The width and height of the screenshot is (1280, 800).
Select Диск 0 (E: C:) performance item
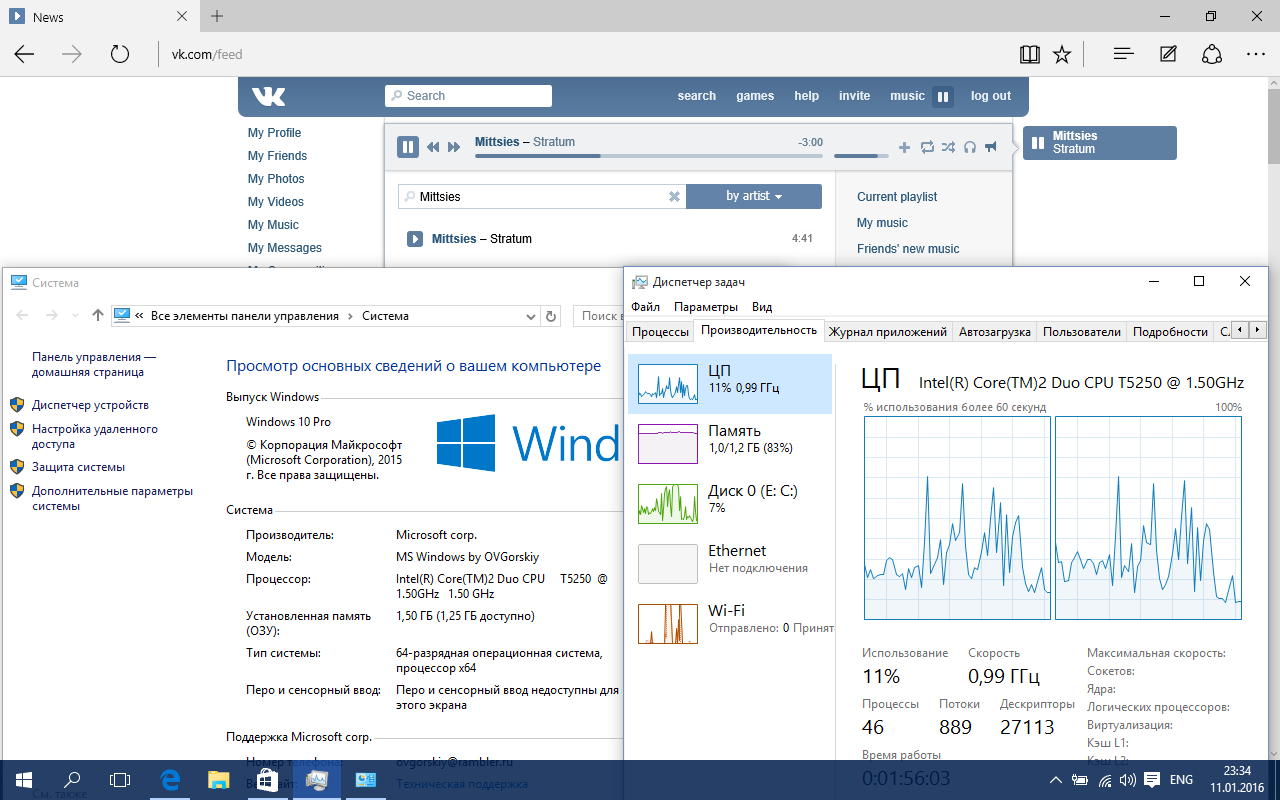730,504
